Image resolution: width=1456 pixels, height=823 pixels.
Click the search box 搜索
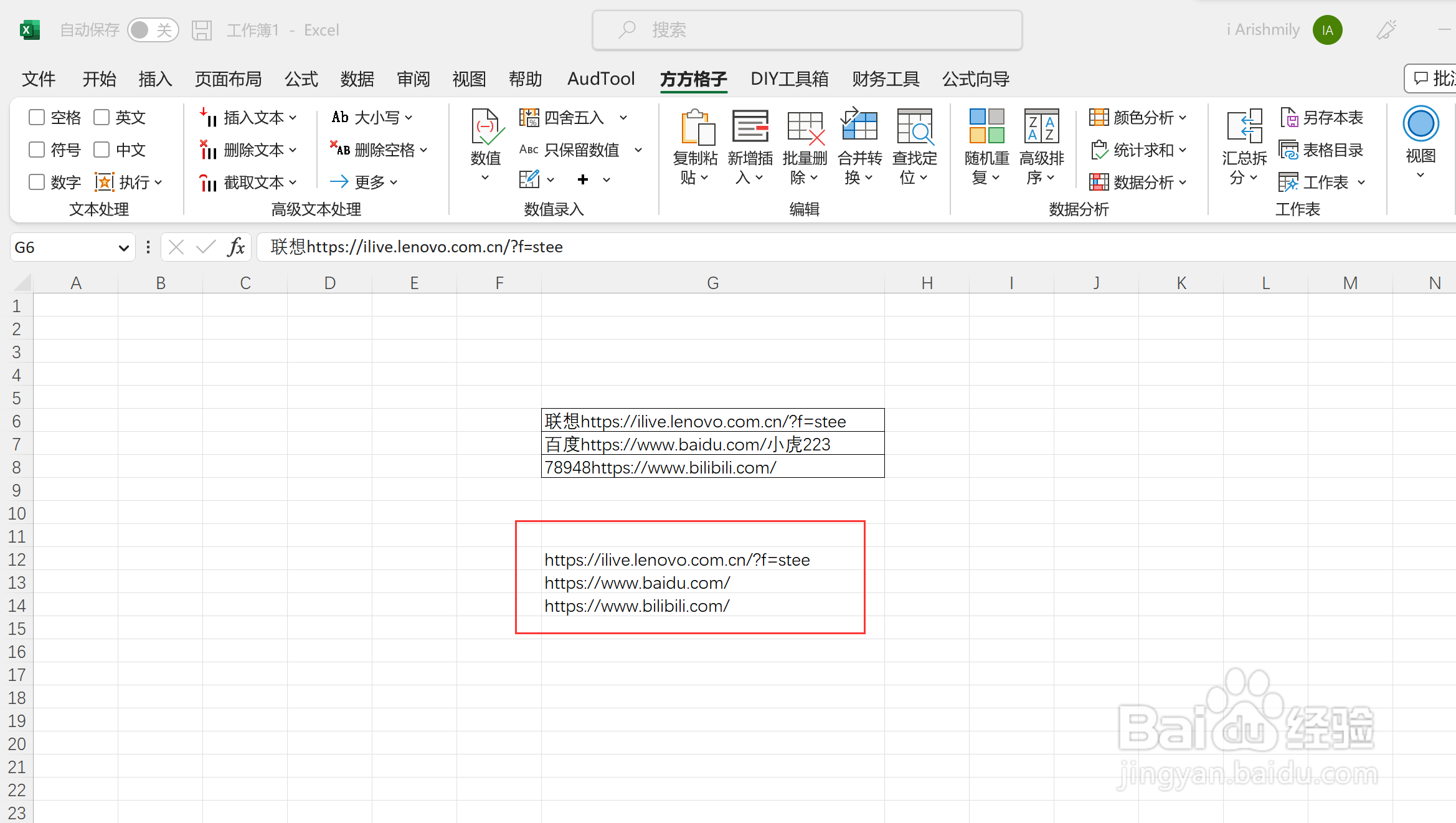click(x=807, y=30)
